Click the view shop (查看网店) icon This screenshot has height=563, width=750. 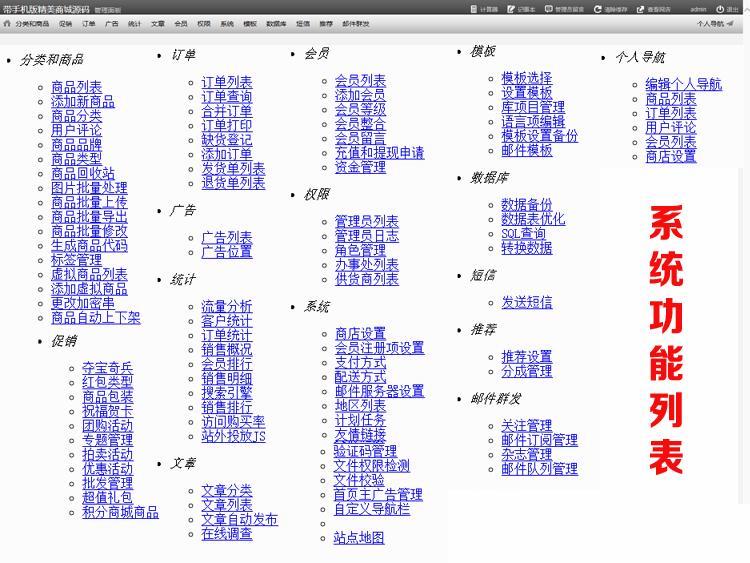[640, 9]
